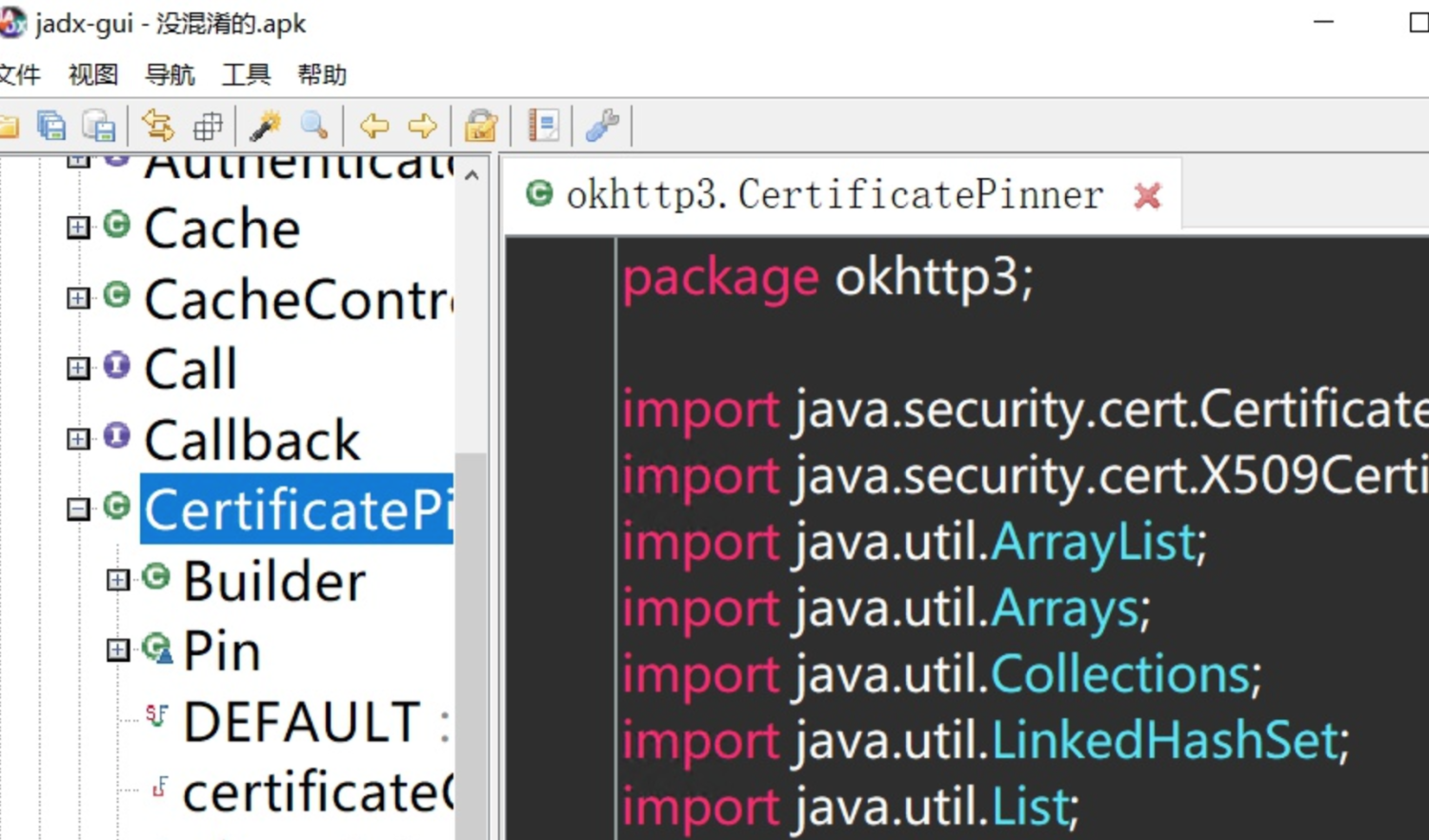Open the 导航 menu
The height and width of the screenshot is (840, 1429).
click(x=170, y=74)
